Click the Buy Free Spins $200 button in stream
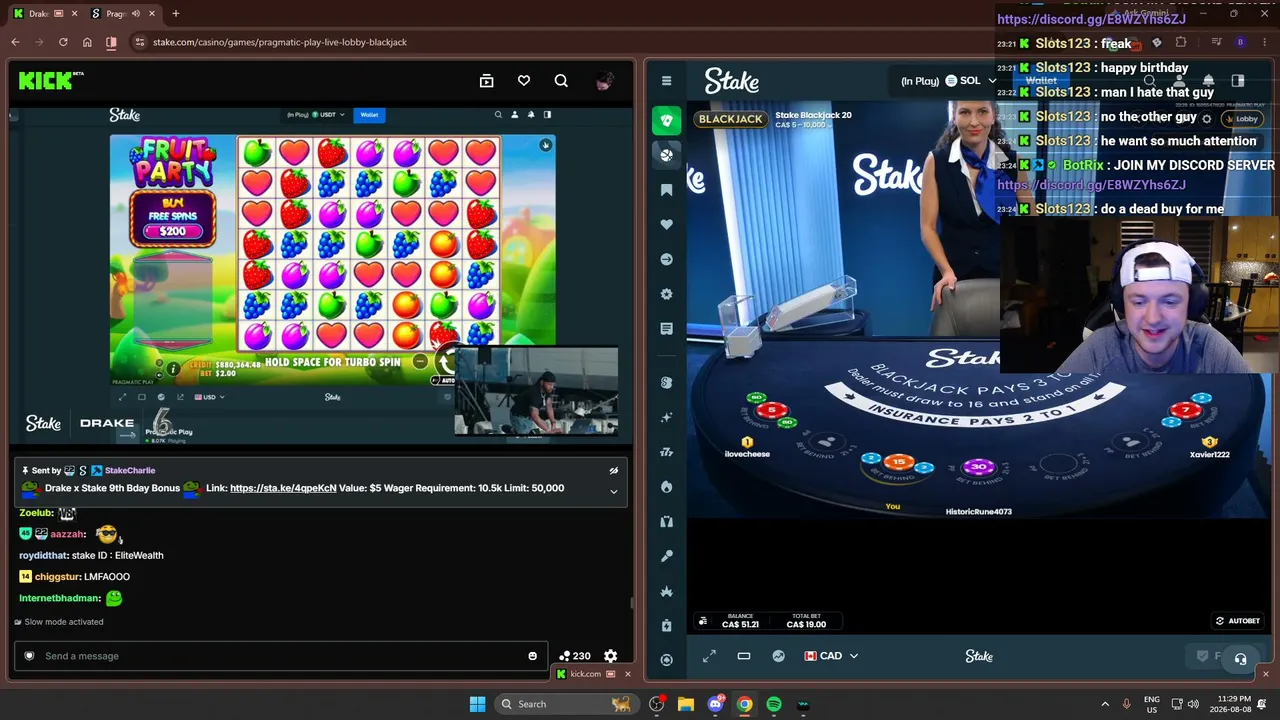 [172, 216]
